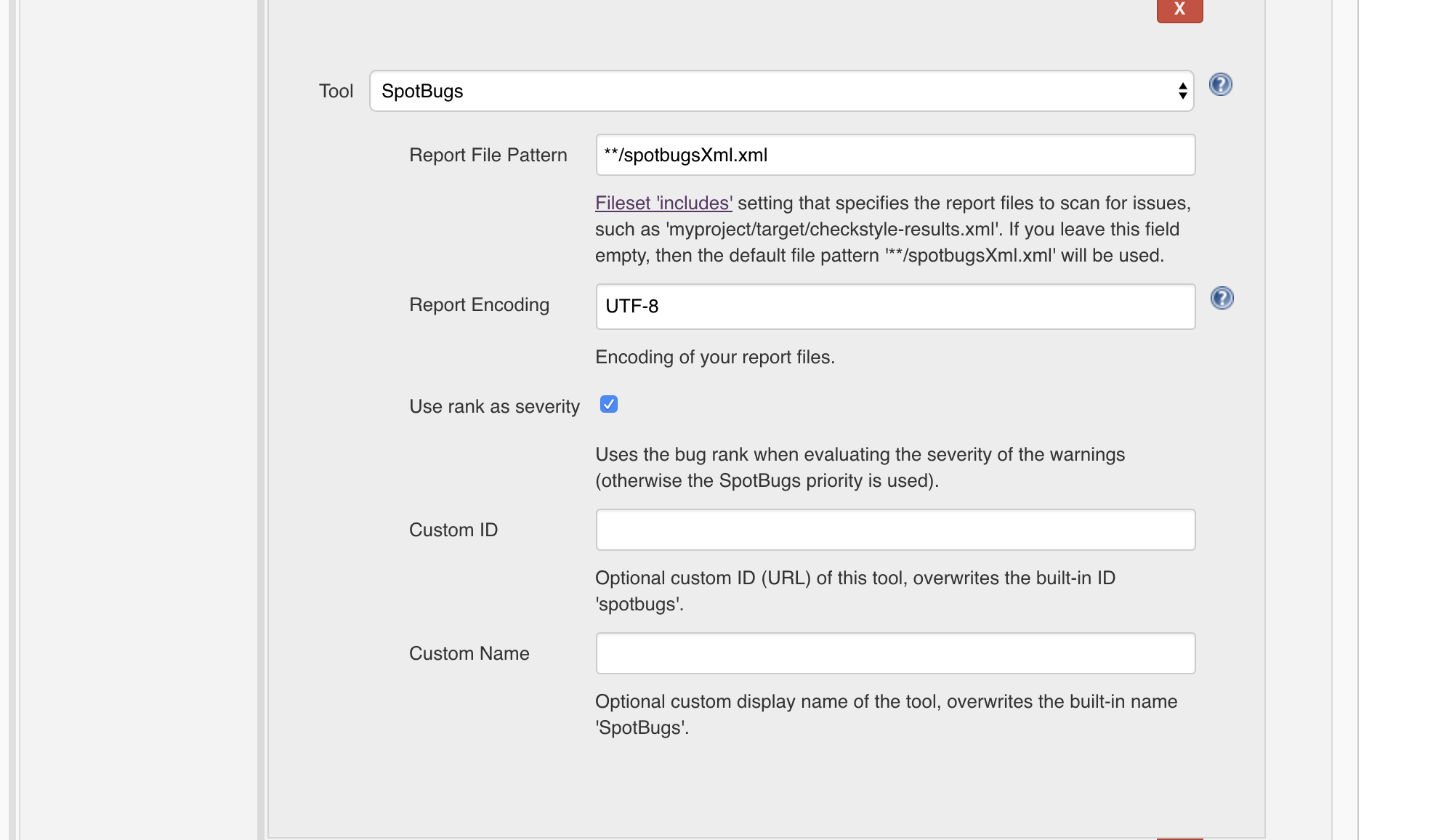Click the help icon beside the Tool dropdown
1433x840 pixels.
(1220, 84)
